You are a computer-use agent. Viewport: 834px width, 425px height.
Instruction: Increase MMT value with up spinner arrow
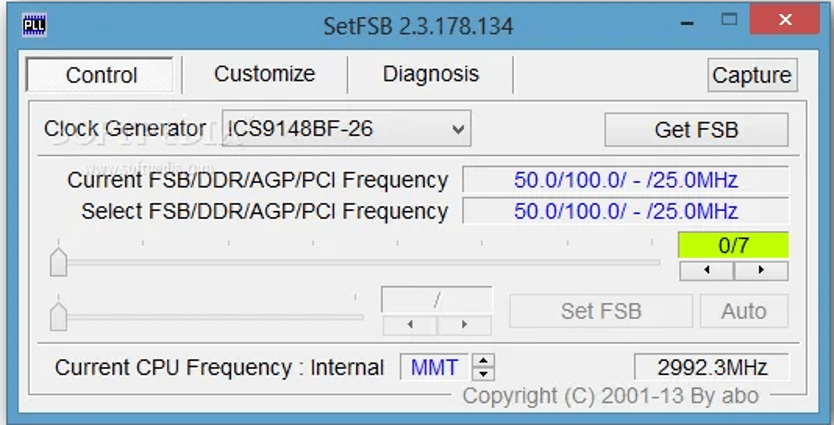point(484,361)
